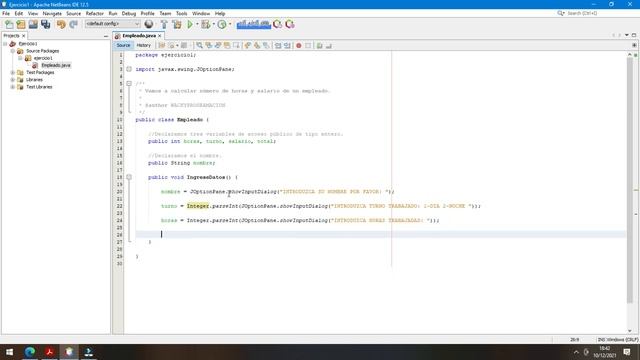
Task: Click the Build Project hammer icon
Action: (164, 24)
